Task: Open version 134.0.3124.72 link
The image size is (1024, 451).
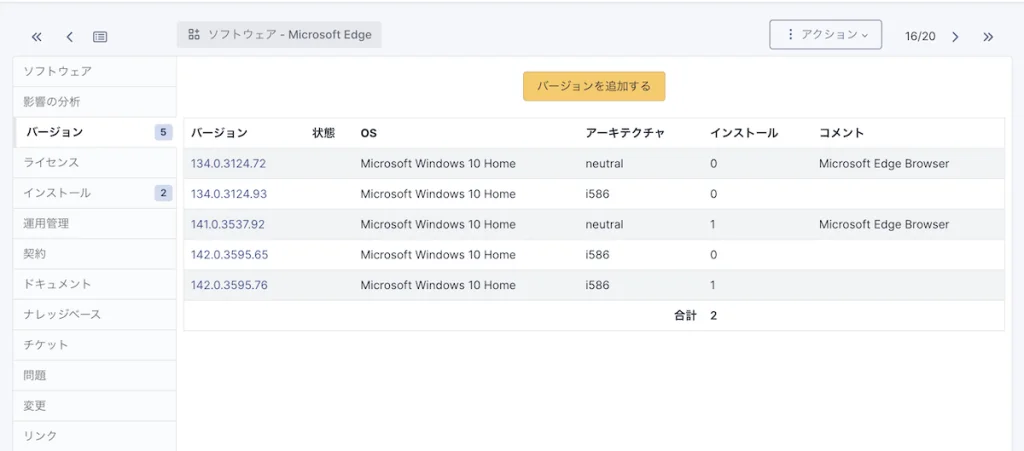Action: point(229,164)
